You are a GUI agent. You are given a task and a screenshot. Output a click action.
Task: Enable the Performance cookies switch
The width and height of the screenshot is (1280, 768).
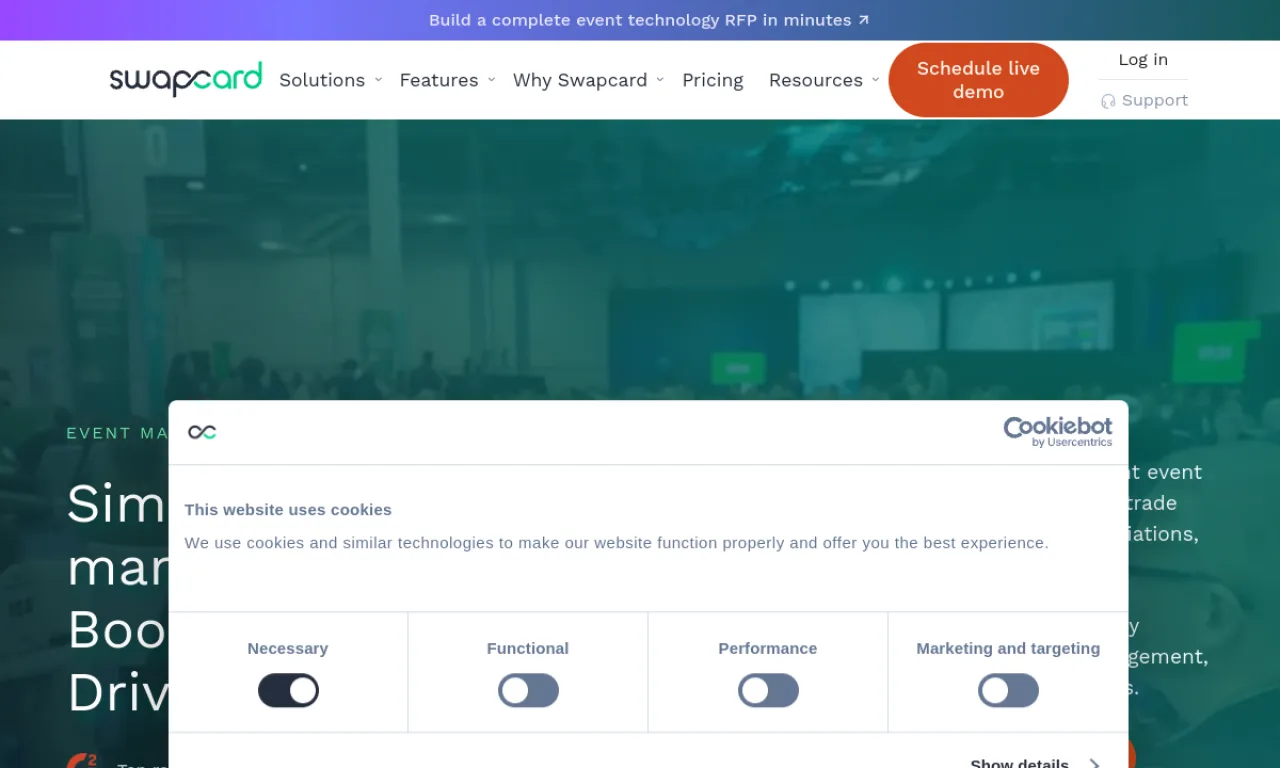pos(768,690)
